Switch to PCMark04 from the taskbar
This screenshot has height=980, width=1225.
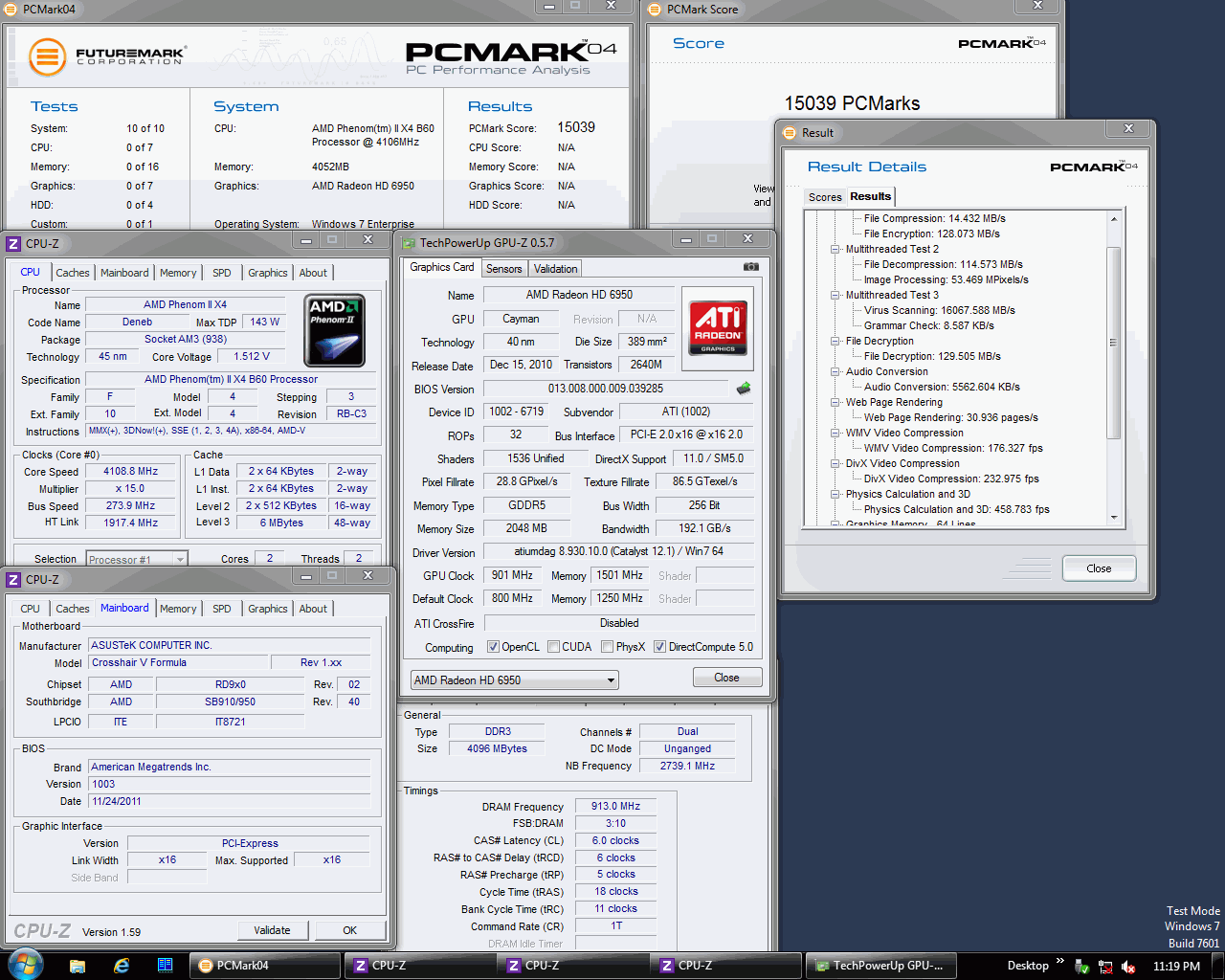(264, 966)
